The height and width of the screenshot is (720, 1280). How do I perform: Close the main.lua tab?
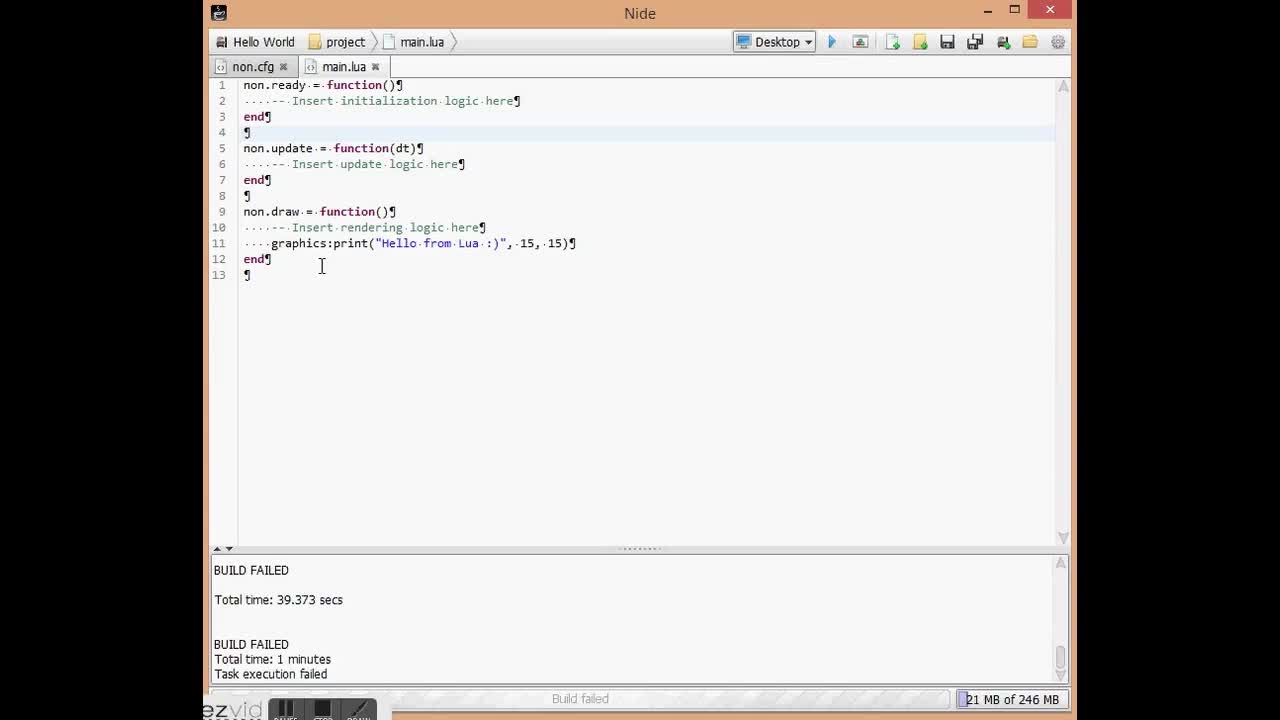[x=375, y=67]
